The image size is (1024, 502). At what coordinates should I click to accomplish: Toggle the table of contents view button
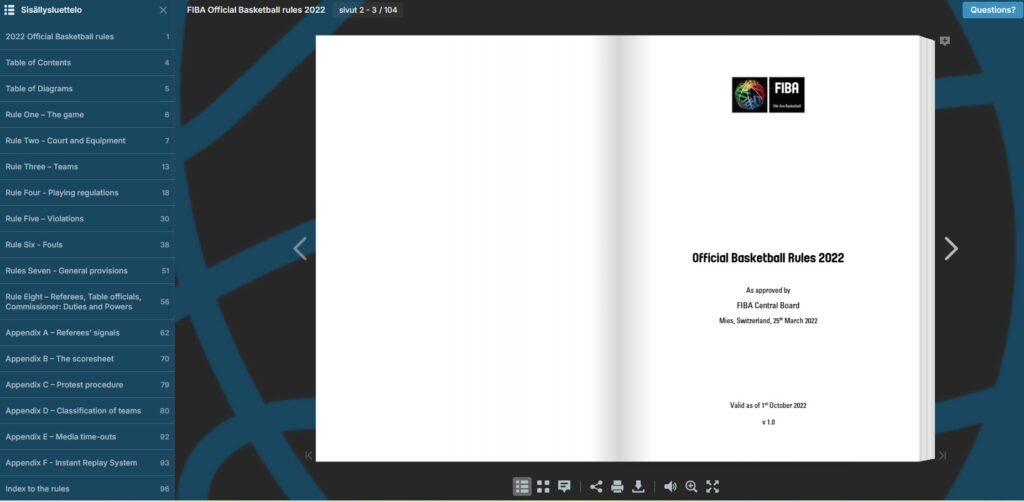tap(522, 486)
